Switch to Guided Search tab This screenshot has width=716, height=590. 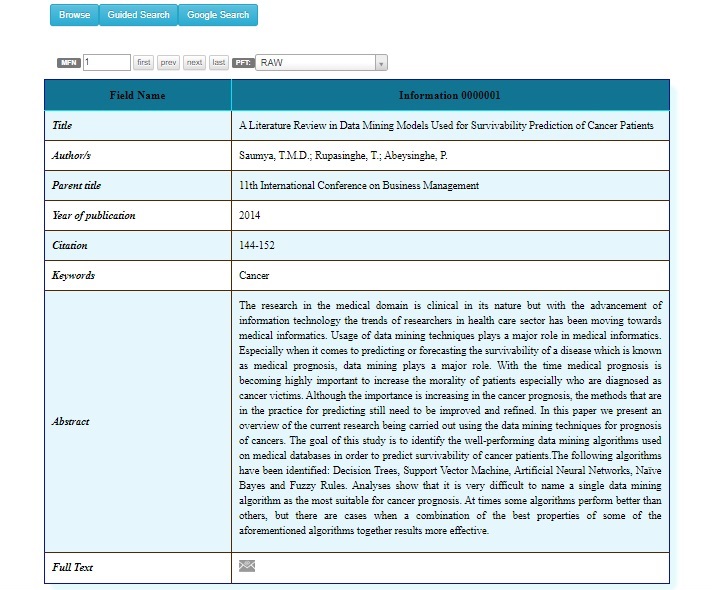point(138,15)
